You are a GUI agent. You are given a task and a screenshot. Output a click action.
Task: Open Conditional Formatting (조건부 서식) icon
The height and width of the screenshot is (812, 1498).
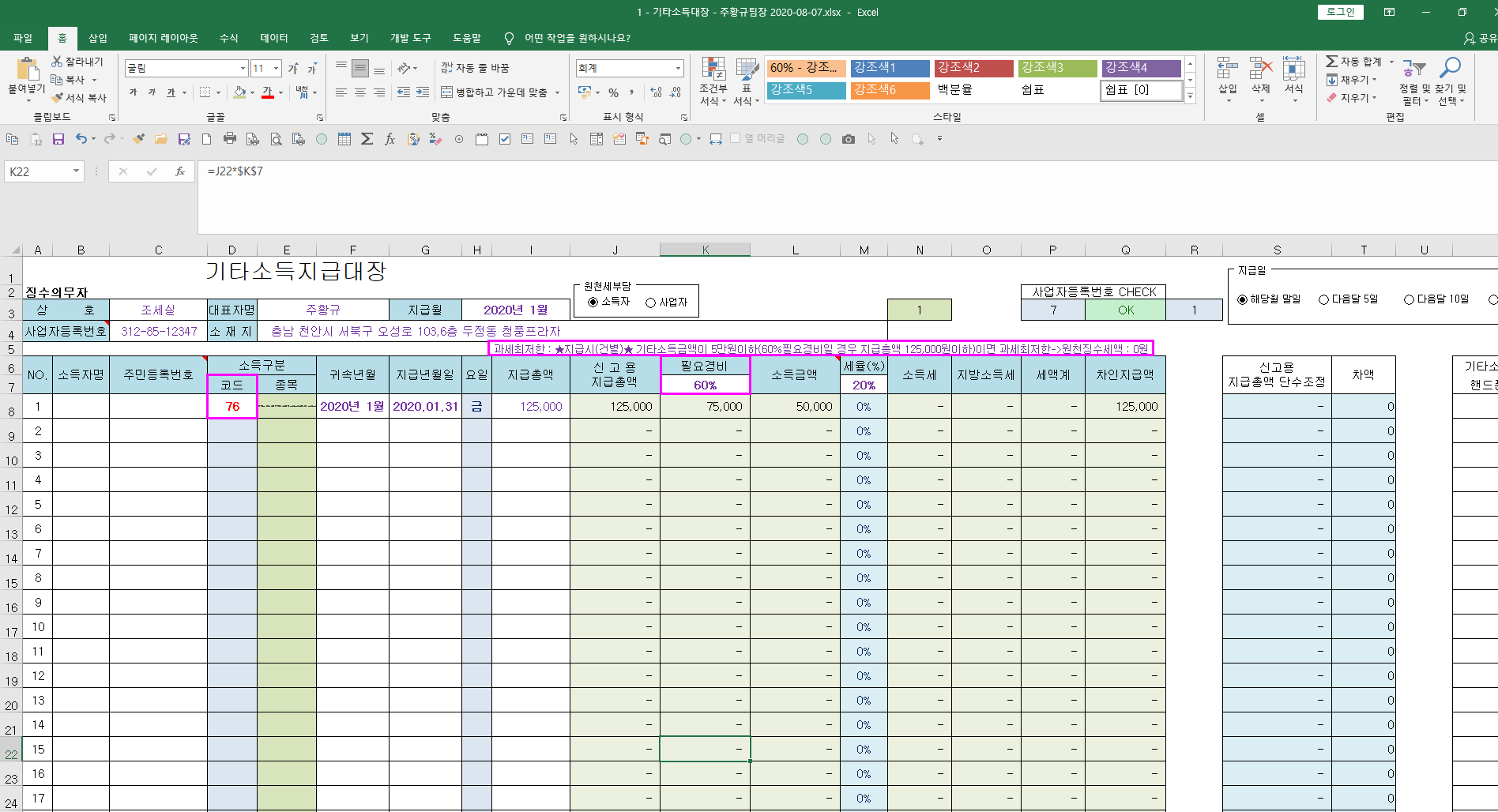pyautogui.click(x=713, y=70)
